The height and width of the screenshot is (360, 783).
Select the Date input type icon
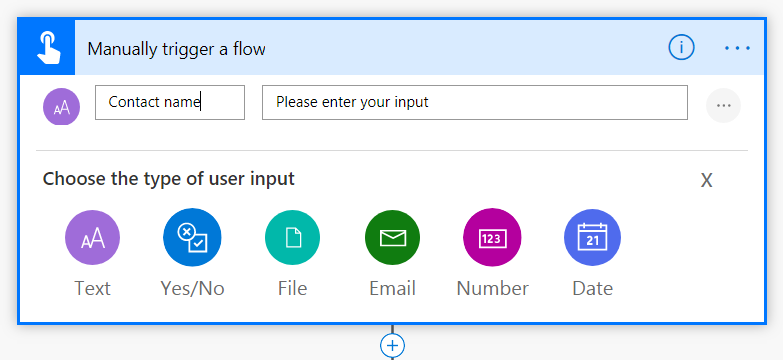pyautogui.click(x=593, y=238)
